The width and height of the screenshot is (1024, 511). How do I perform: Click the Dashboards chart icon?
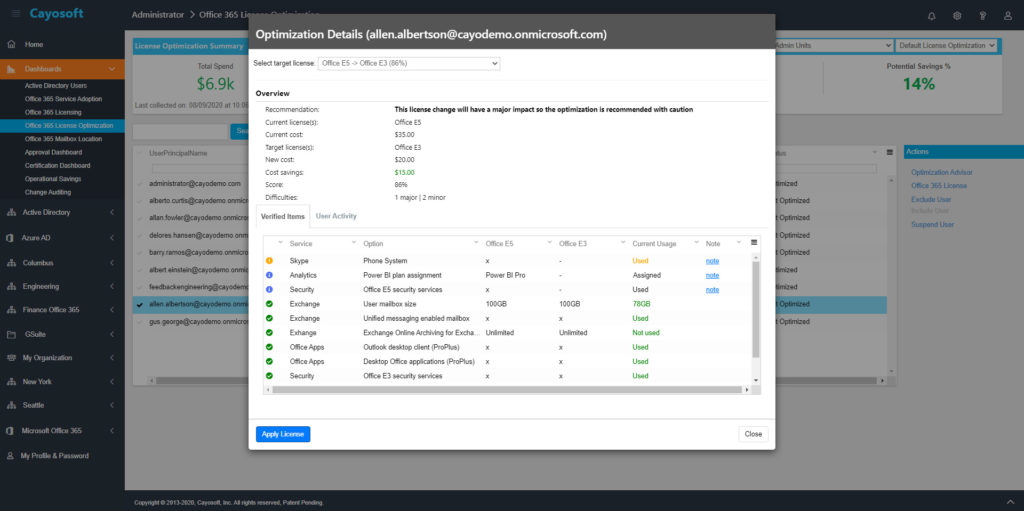click(x=11, y=69)
